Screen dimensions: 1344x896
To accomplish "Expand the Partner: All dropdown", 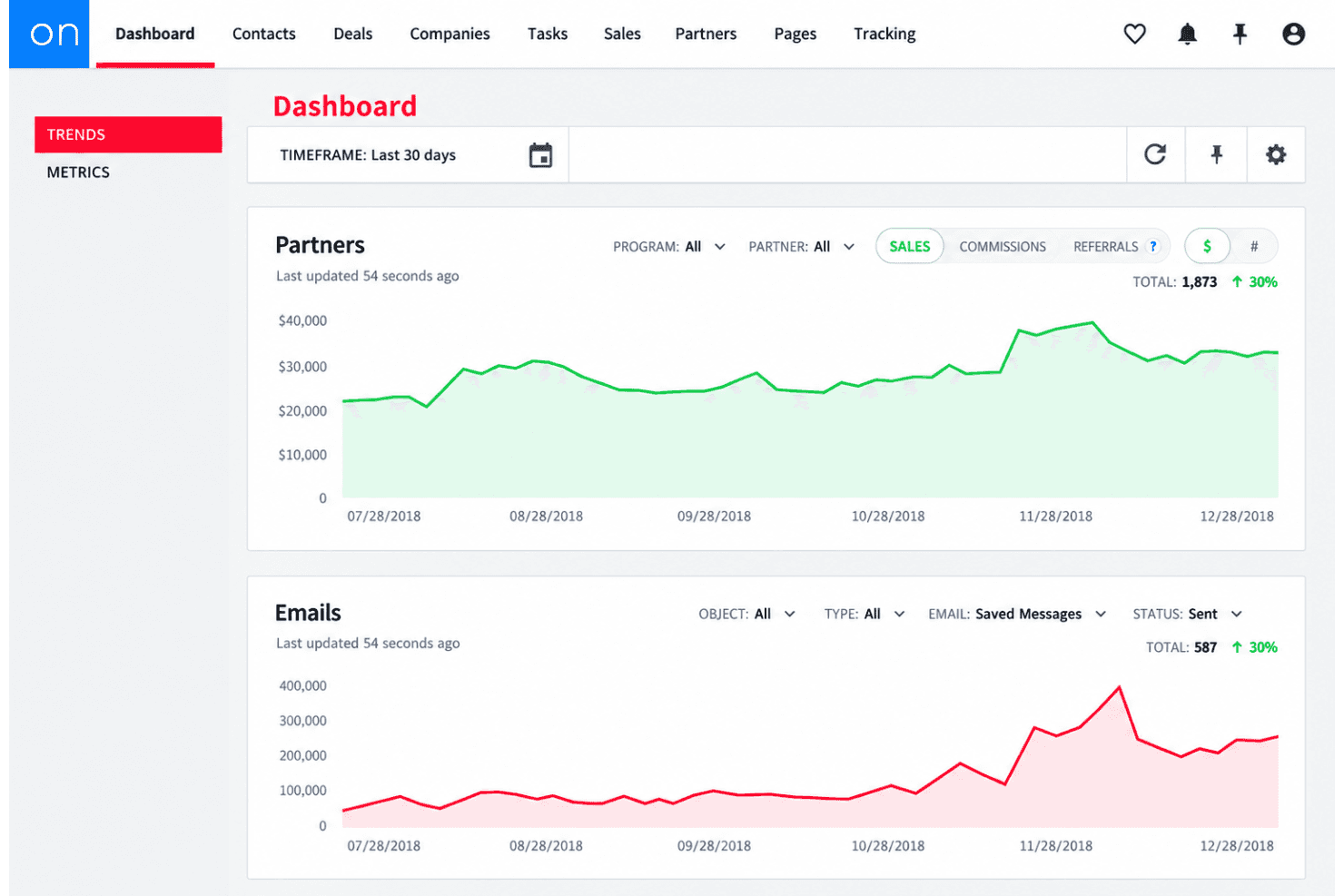I will coord(802,246).
